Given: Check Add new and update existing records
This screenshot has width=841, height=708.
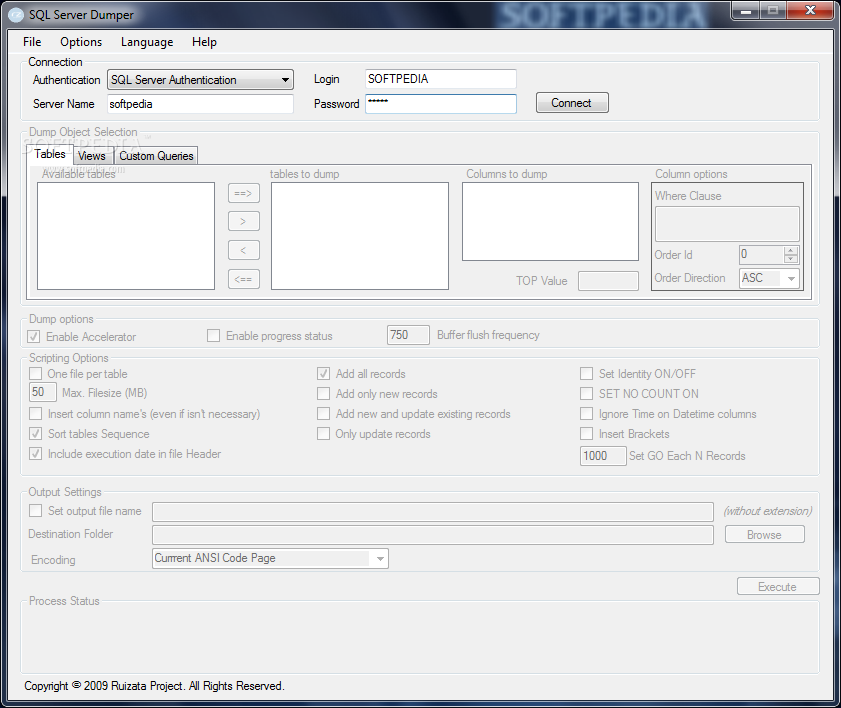Looking at the screenshot, I should (323, 414).
